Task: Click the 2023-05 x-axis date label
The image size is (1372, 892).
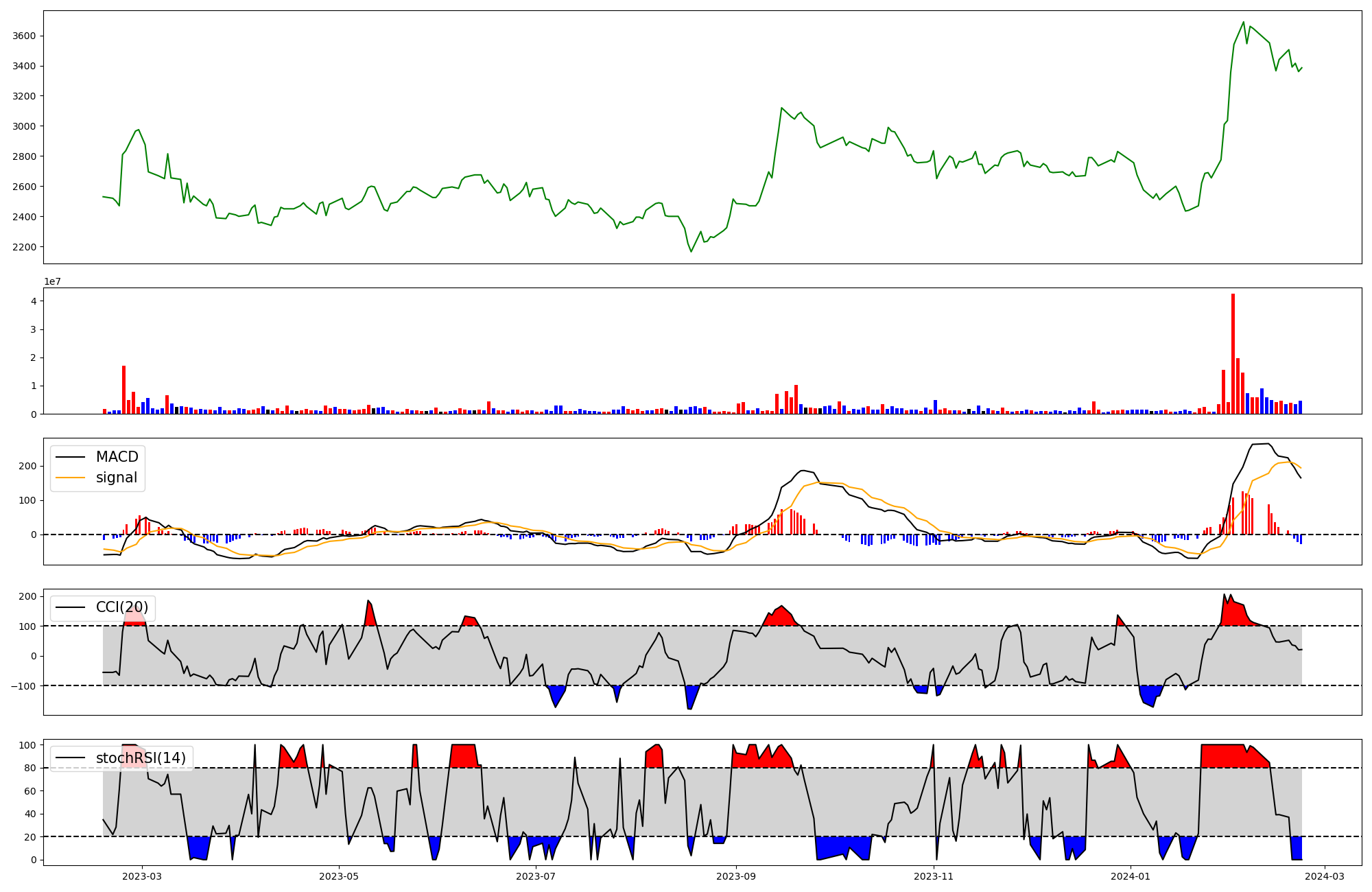Action: coord(339,876)
